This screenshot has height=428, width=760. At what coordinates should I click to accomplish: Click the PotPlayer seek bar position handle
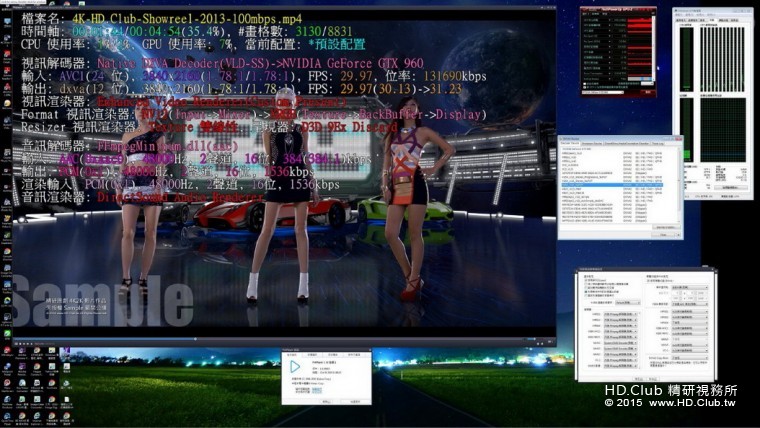tap(195, 339)
